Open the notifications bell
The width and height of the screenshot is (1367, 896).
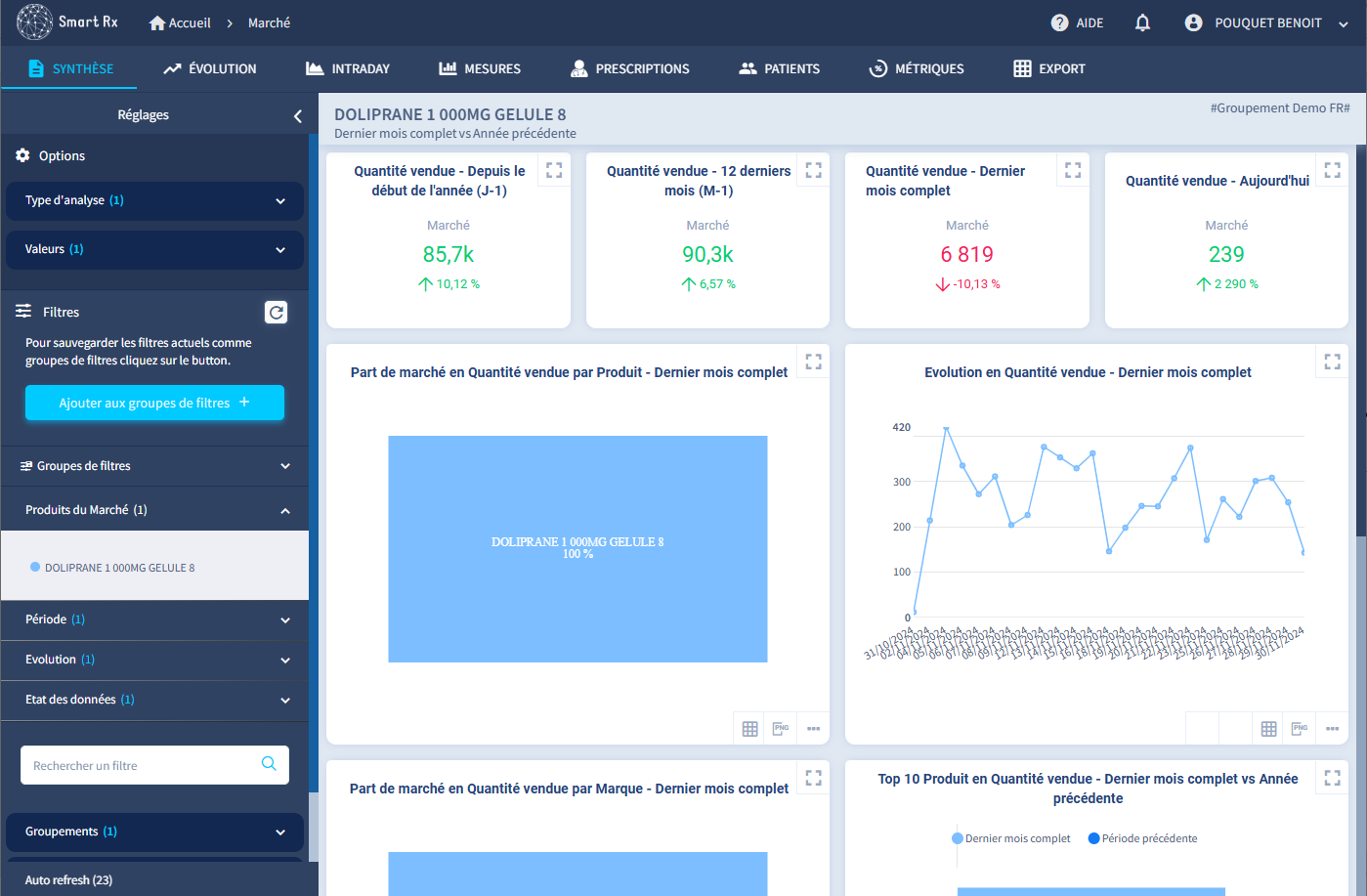pos(1142,22)
